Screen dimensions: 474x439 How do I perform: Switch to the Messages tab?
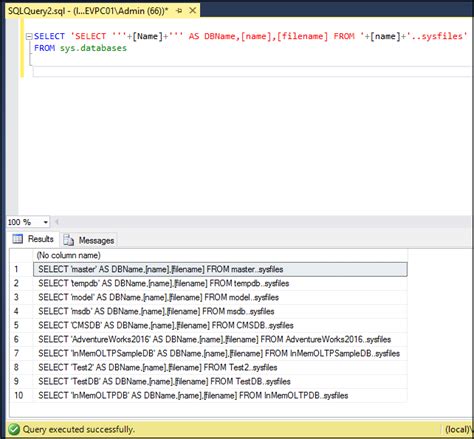(x=89, y=240)
